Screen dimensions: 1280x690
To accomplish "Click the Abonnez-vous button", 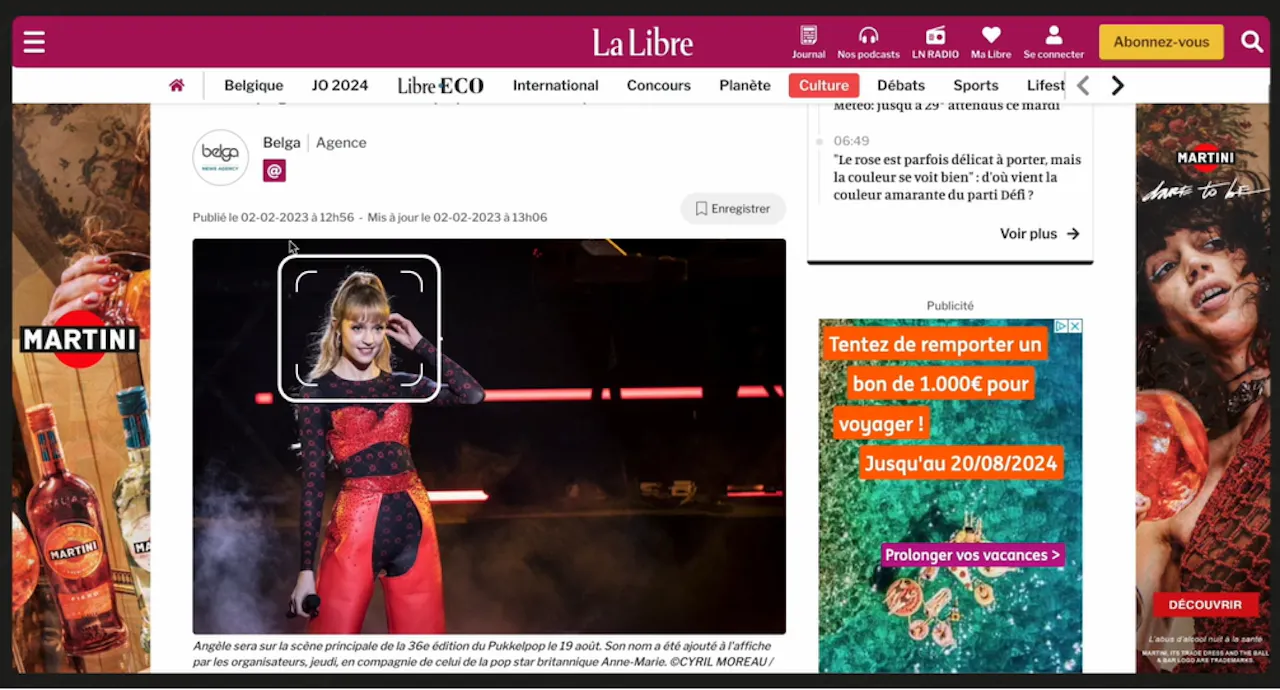I will tap(1161, 42).
